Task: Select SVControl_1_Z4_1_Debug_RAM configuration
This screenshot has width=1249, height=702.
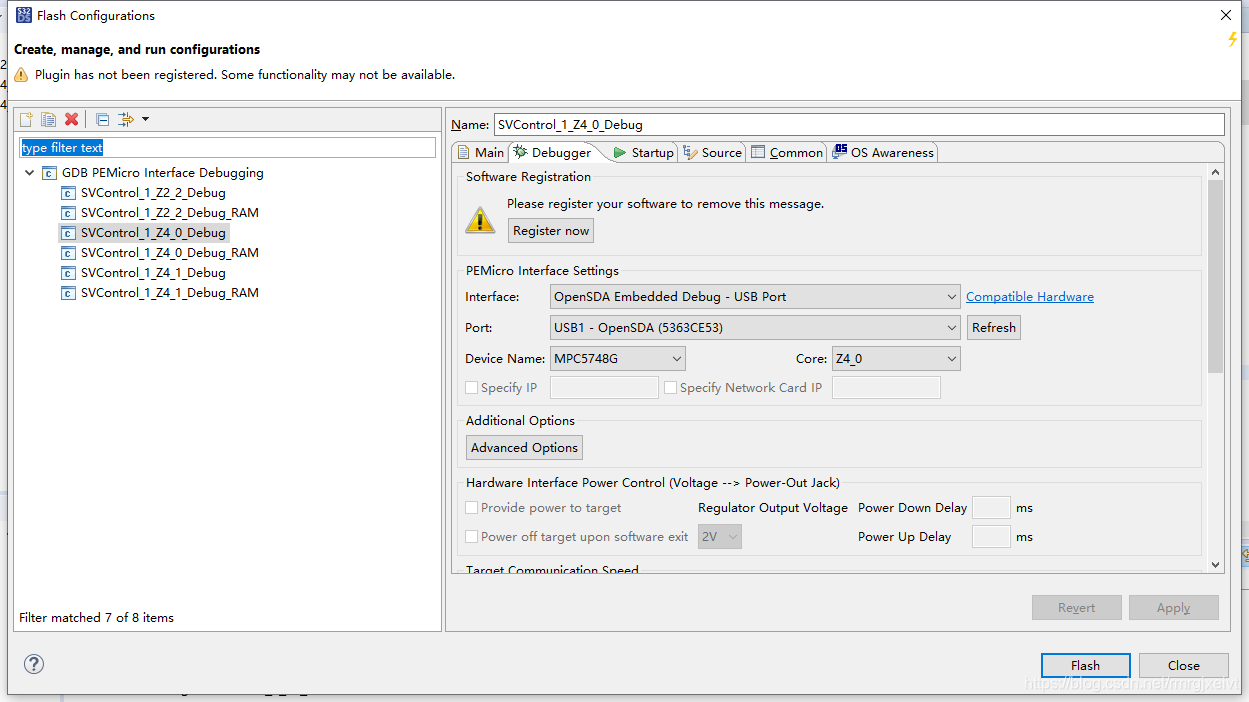Action: (x=170, y=292)
